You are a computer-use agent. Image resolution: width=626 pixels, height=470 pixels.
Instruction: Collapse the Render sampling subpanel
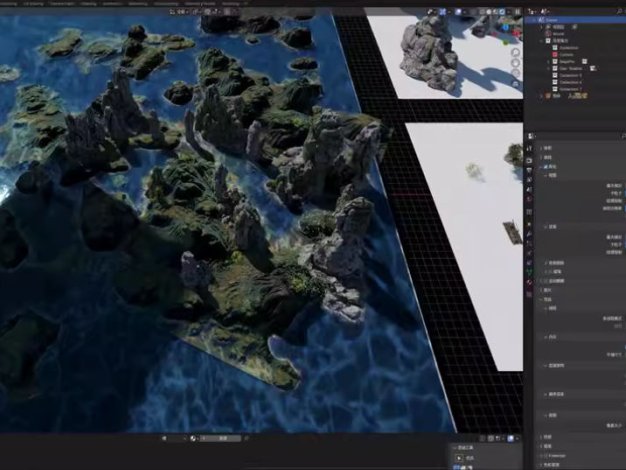(547, 226)
